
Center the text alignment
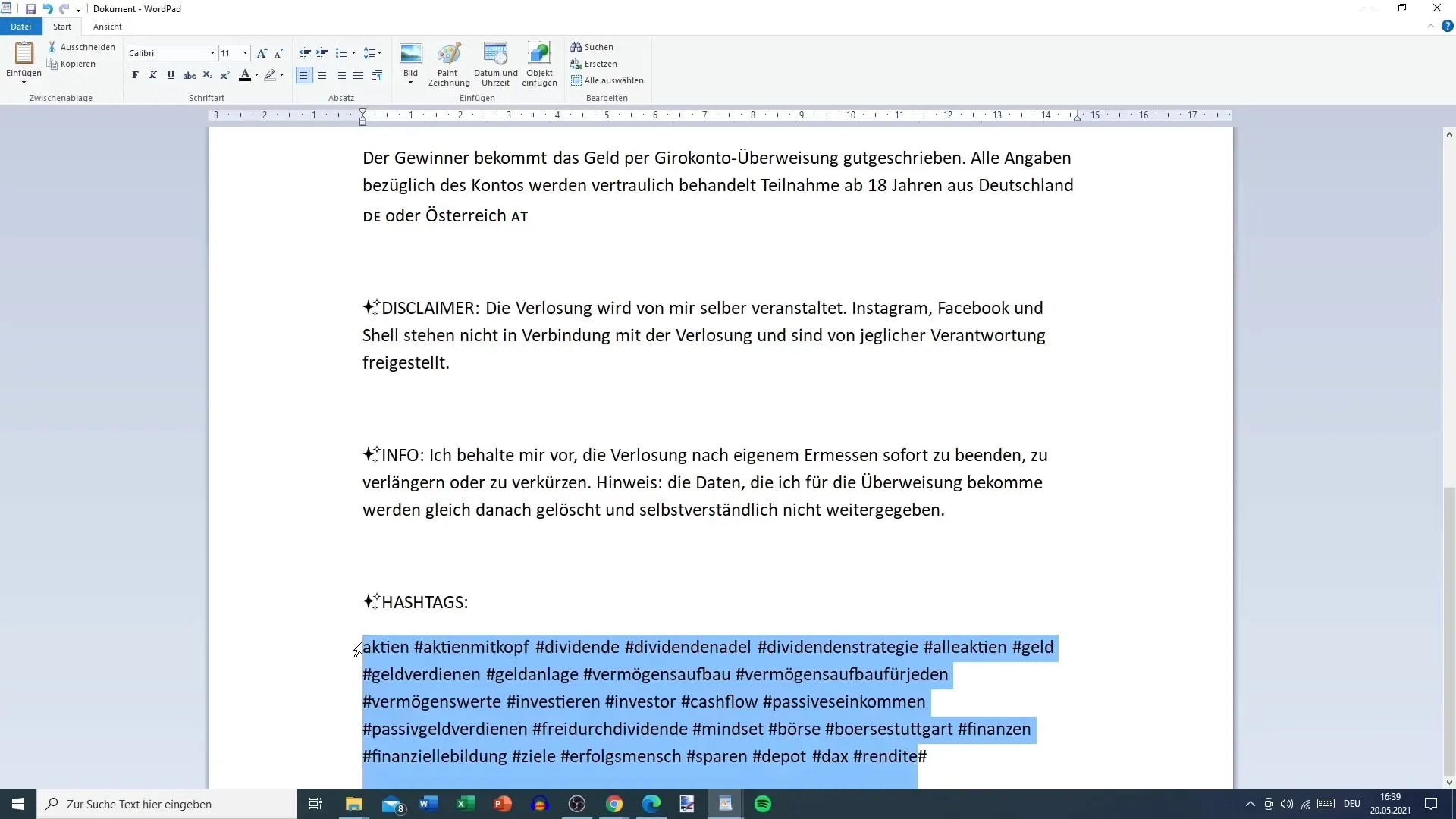322,75
